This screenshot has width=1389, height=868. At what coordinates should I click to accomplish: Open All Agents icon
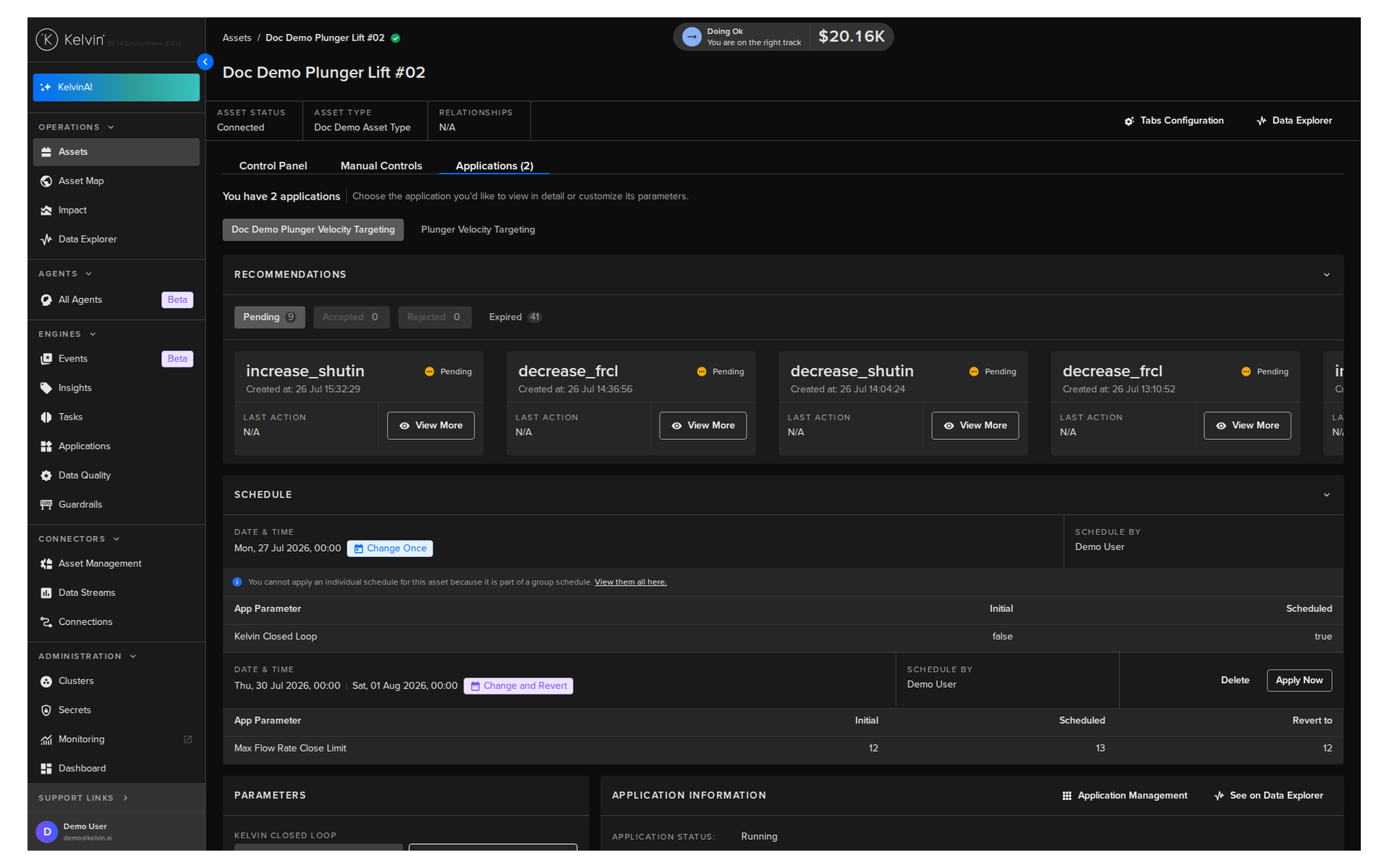46,300
